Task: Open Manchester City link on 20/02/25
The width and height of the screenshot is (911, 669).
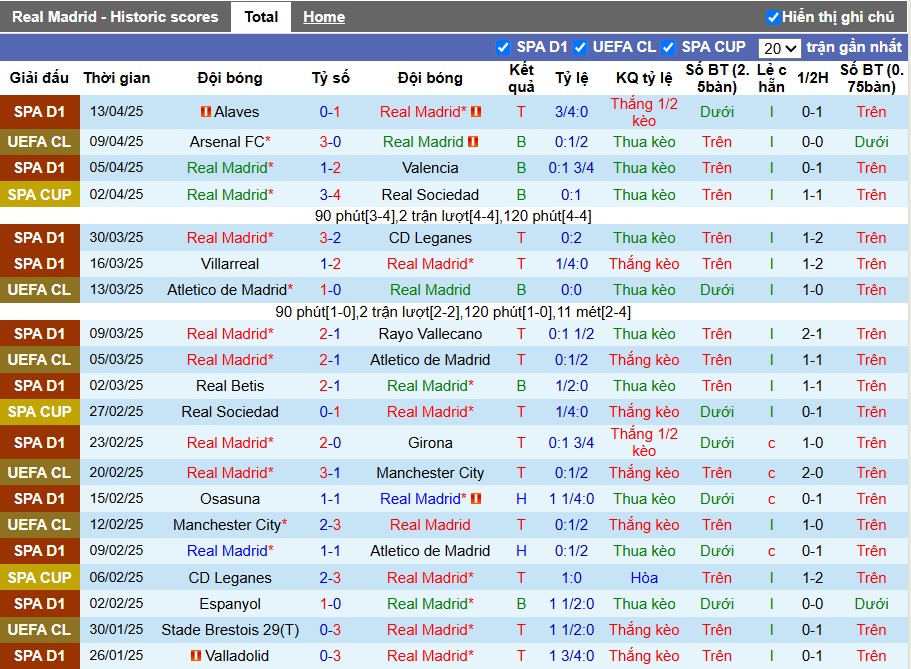Action: tap(430, 473)
